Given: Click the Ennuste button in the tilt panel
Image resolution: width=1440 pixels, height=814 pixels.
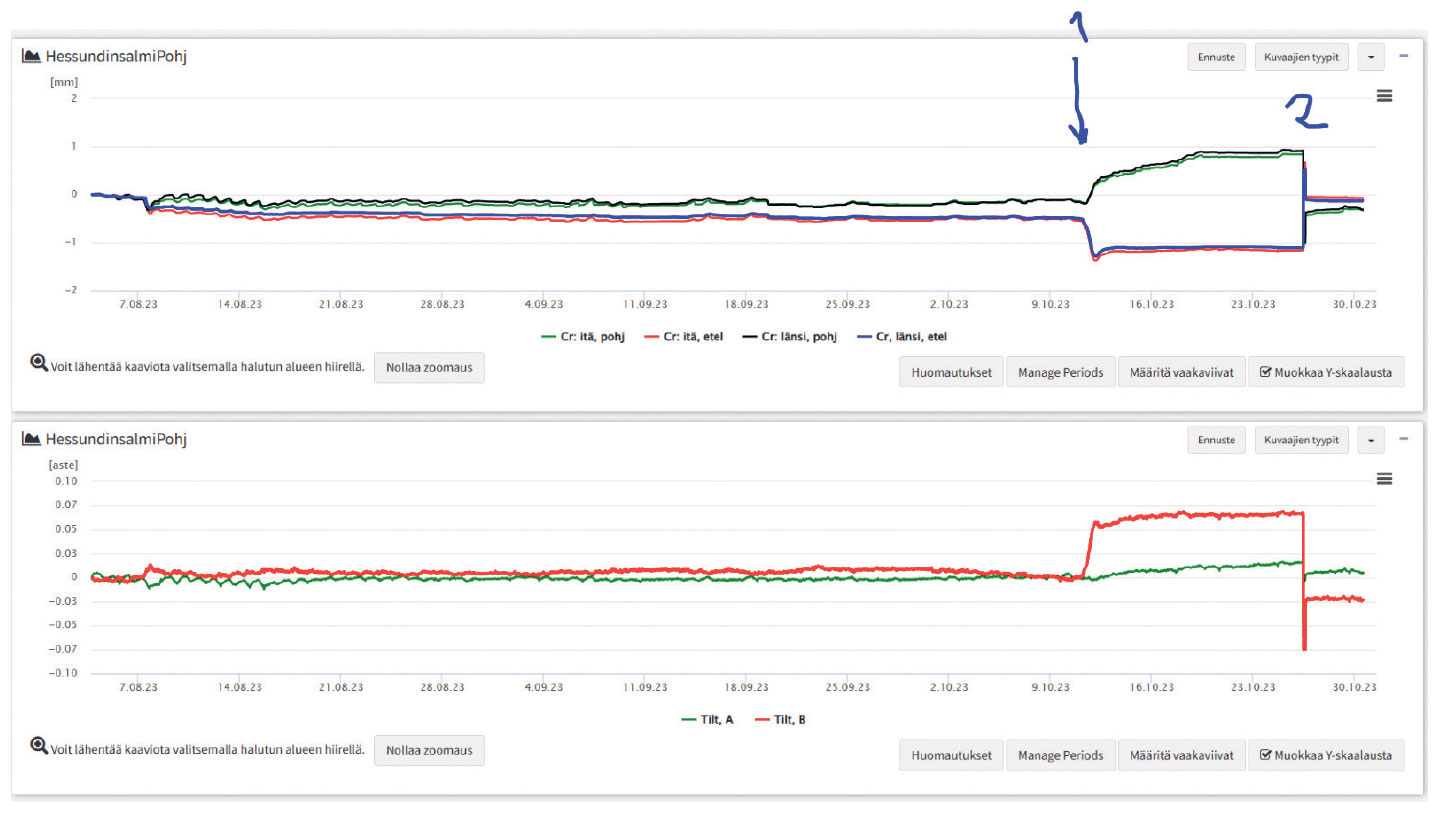Looking at the screenshot, I should pos(1217,440).
